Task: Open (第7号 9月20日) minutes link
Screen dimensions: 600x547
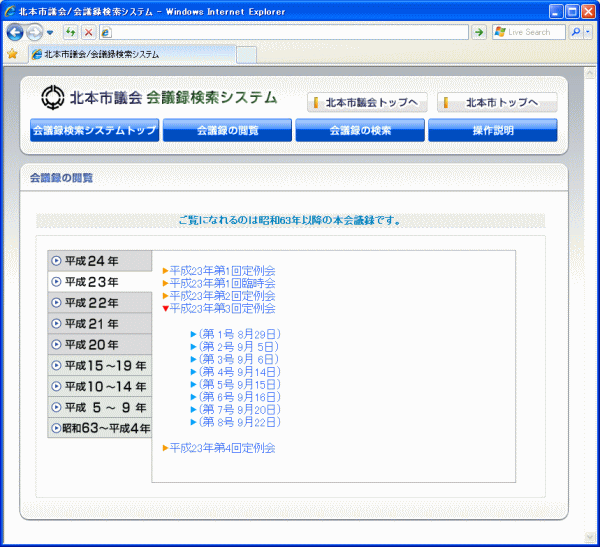Action: (240, 410)
